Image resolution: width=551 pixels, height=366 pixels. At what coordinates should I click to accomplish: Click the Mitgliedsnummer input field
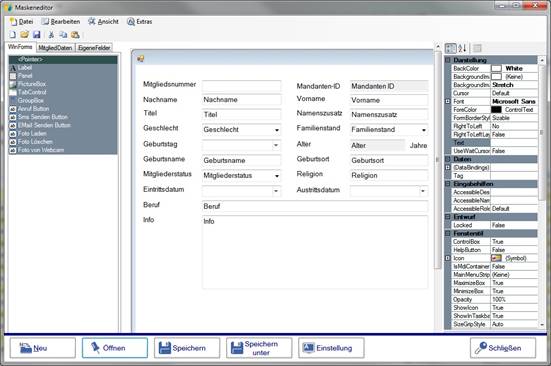pos(241,85)
